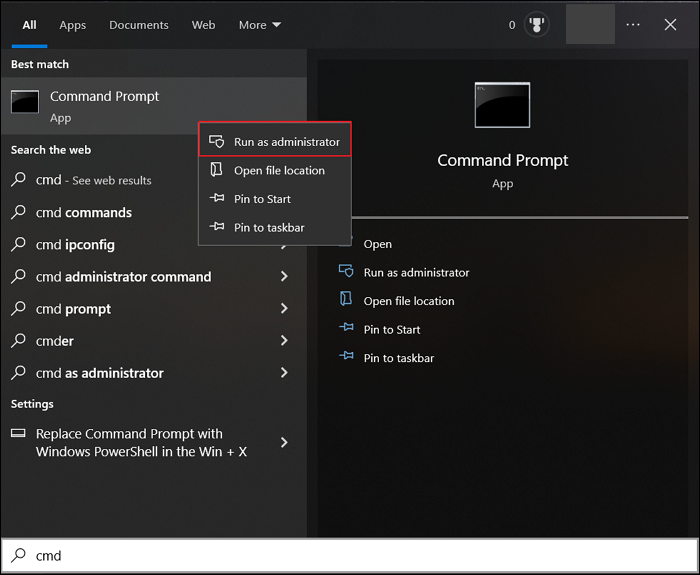The height and width of the screenshot is (575, 700).
Task: Click the pin icon next to Pin to Start in context menu
Action: point(216,199)
